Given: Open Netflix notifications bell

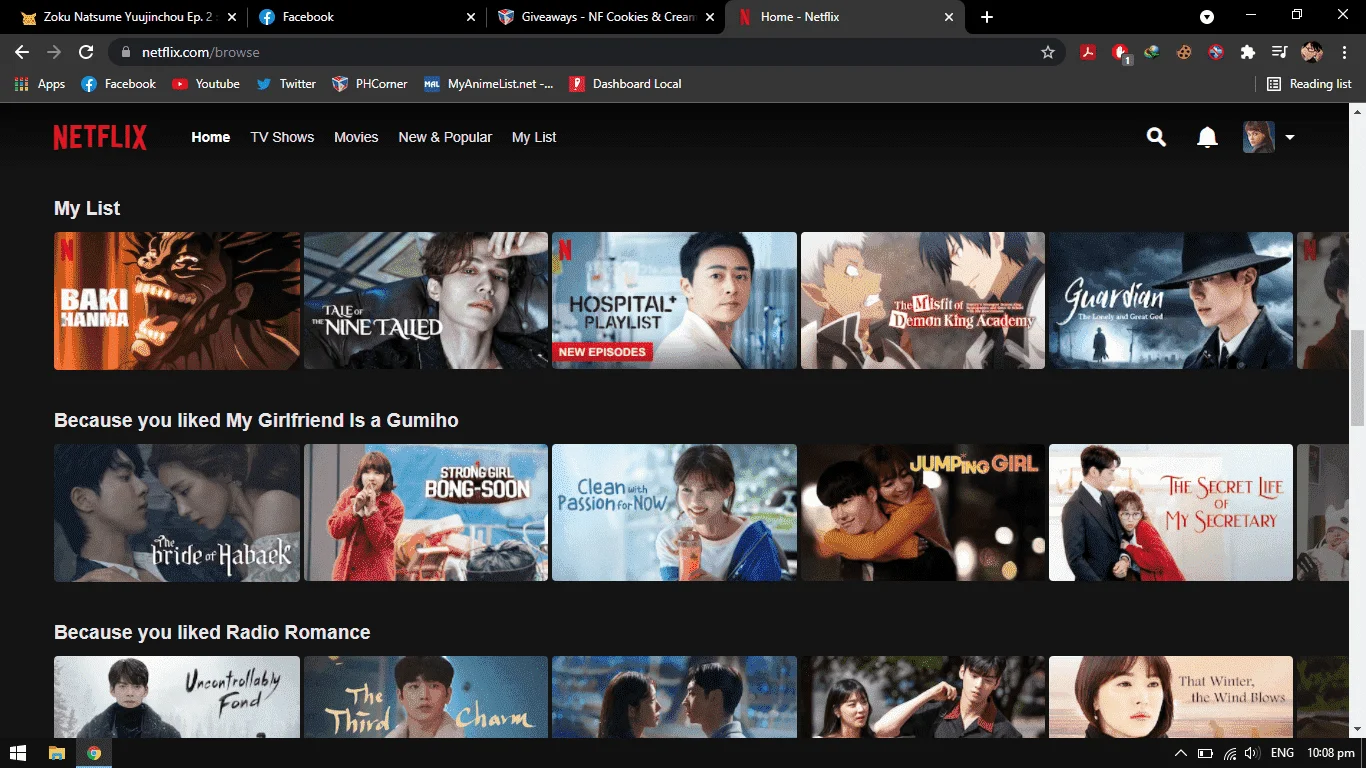Looking at the screenshot, I should click(x=1207, y=137).
